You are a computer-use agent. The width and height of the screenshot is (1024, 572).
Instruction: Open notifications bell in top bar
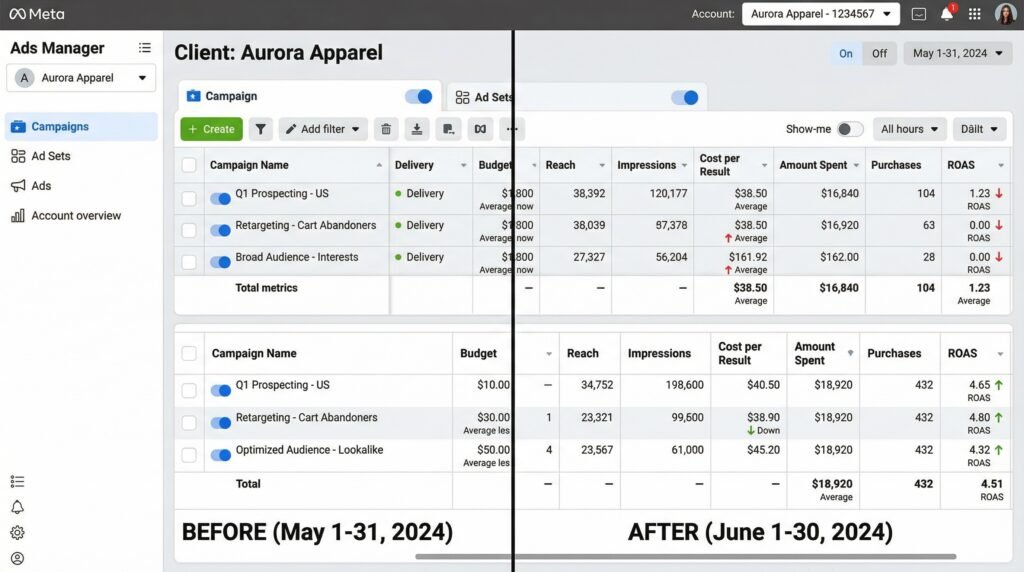pyautogui.click(x=946, y=14)
